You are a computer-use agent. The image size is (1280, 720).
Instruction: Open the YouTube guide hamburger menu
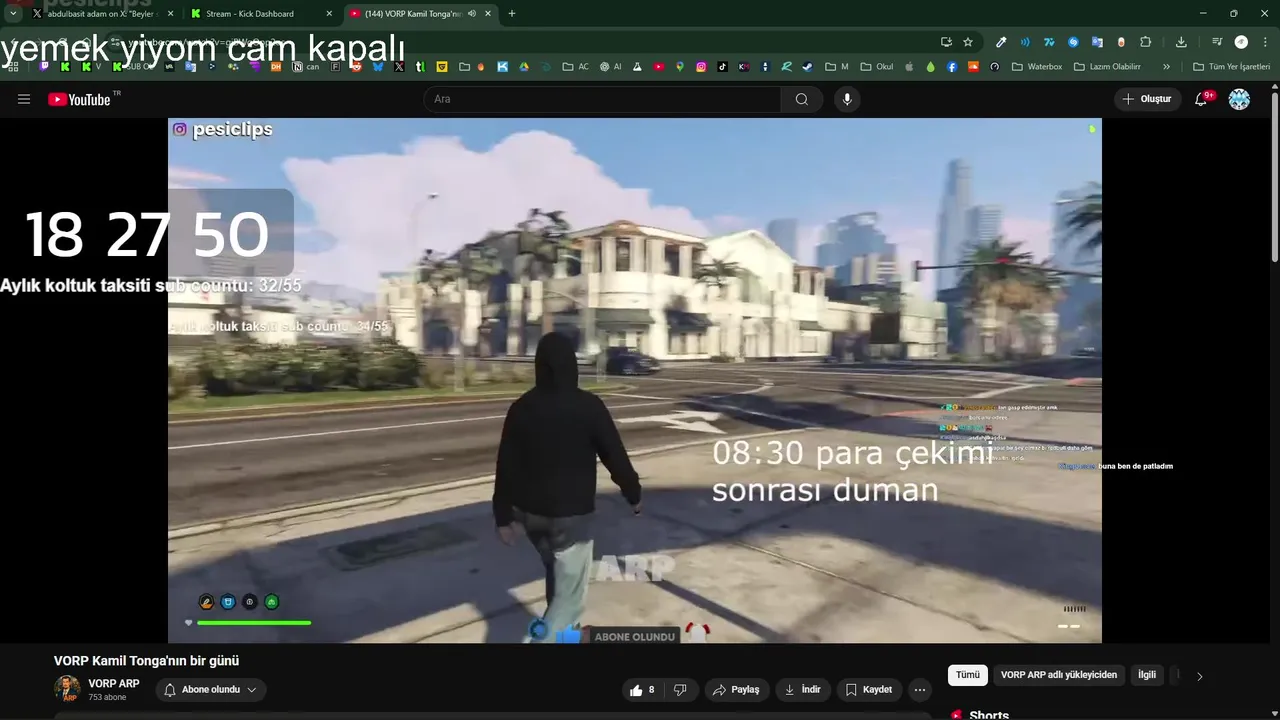click(24, 99)
